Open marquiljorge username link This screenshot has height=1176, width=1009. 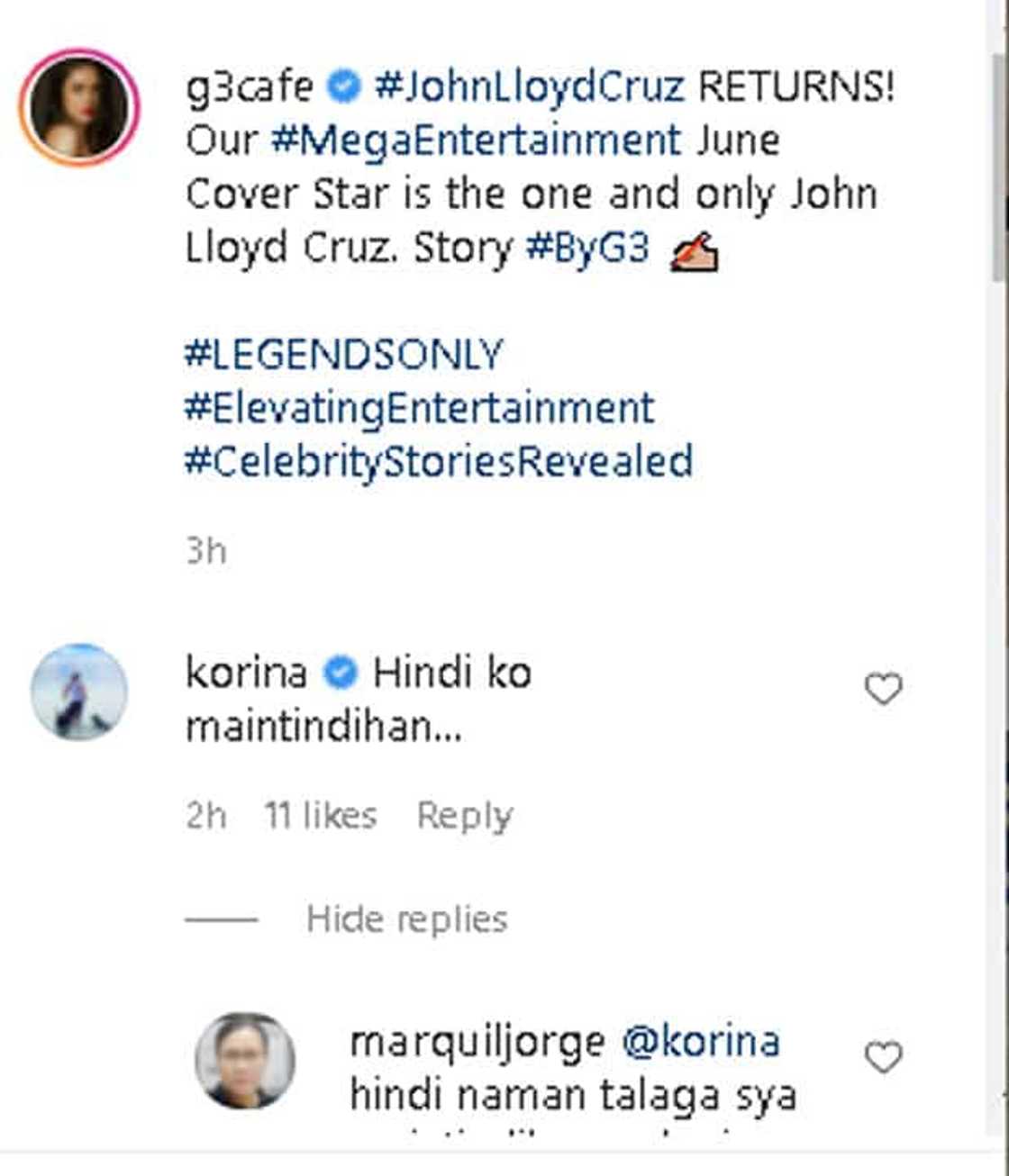[x=477, y=1042]
